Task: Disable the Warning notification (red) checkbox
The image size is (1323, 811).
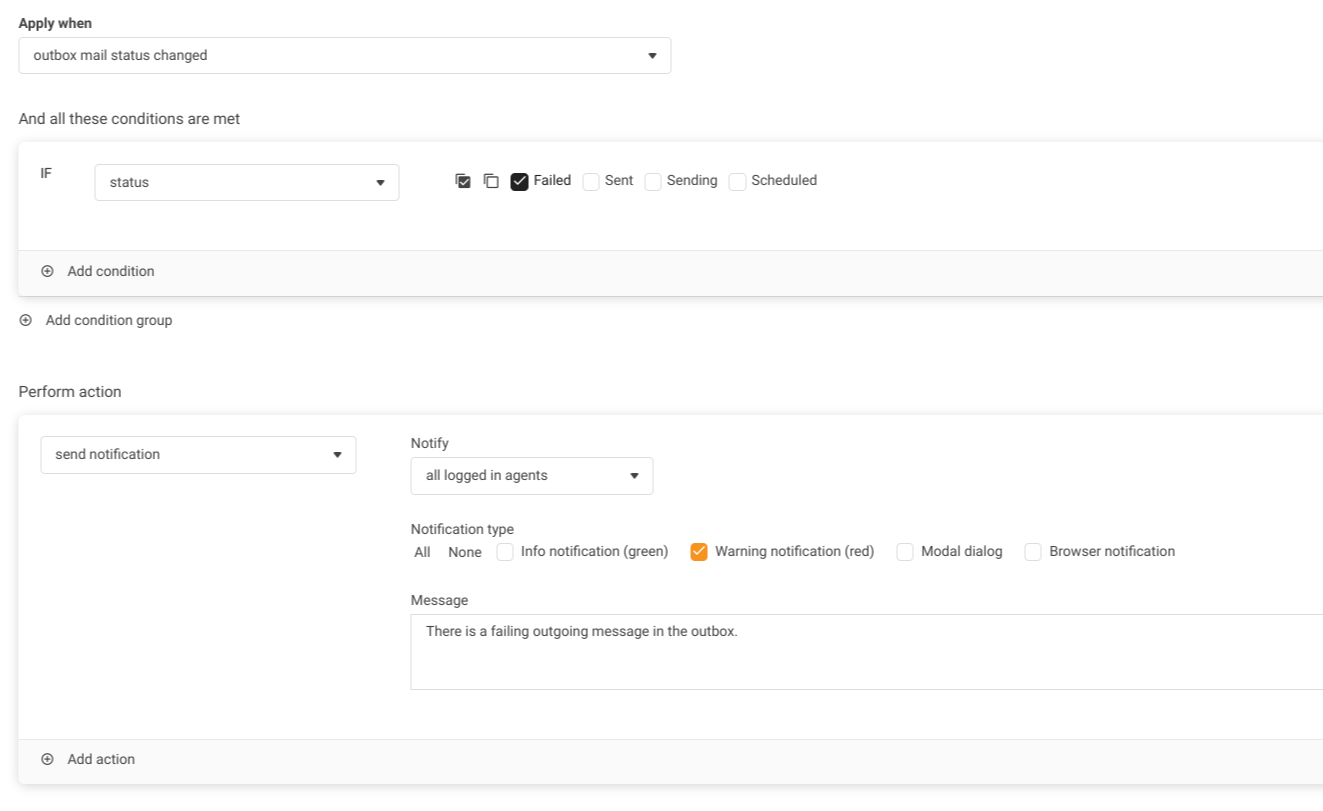Action: tap(699, 552)
